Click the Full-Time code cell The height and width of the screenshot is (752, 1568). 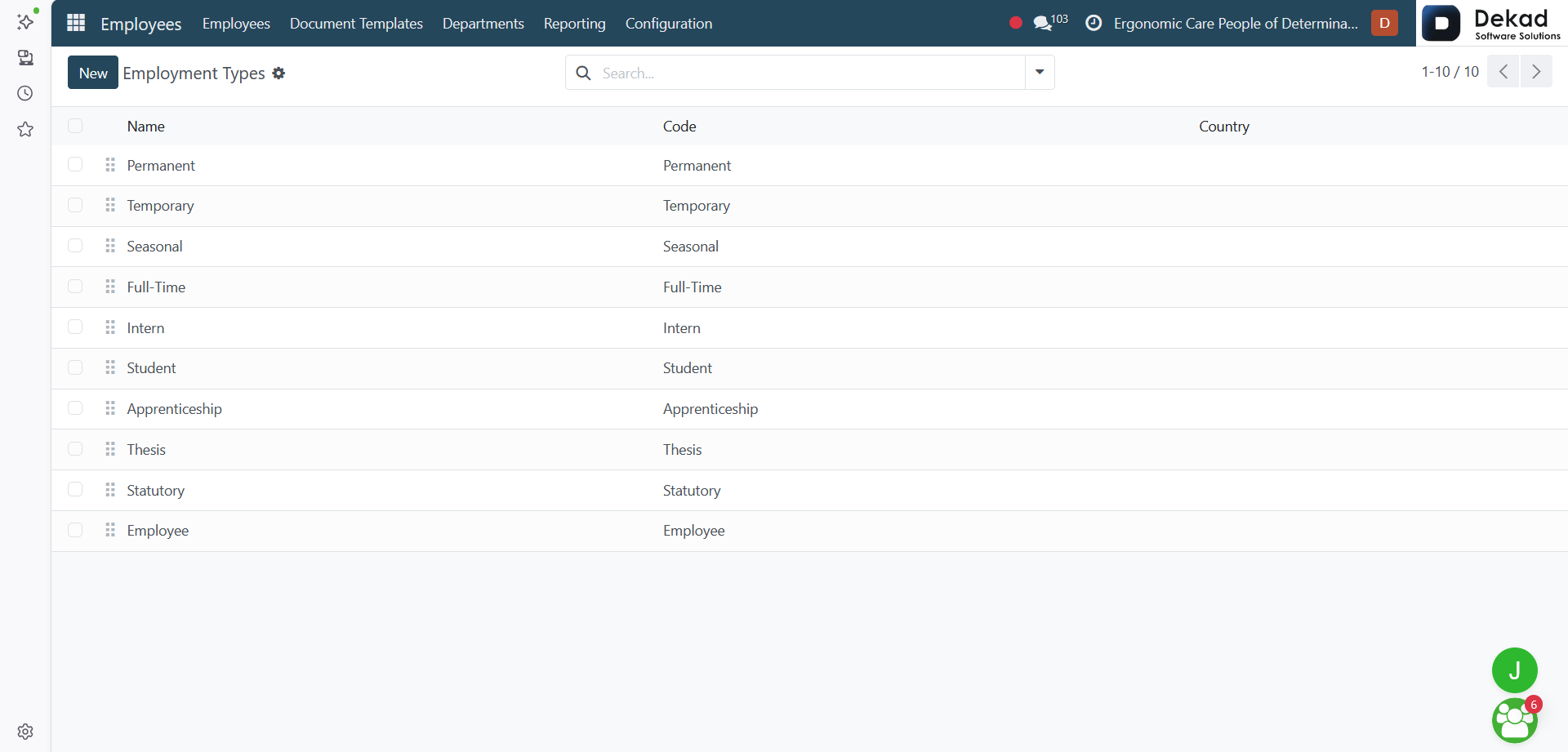tap(693, 287)
